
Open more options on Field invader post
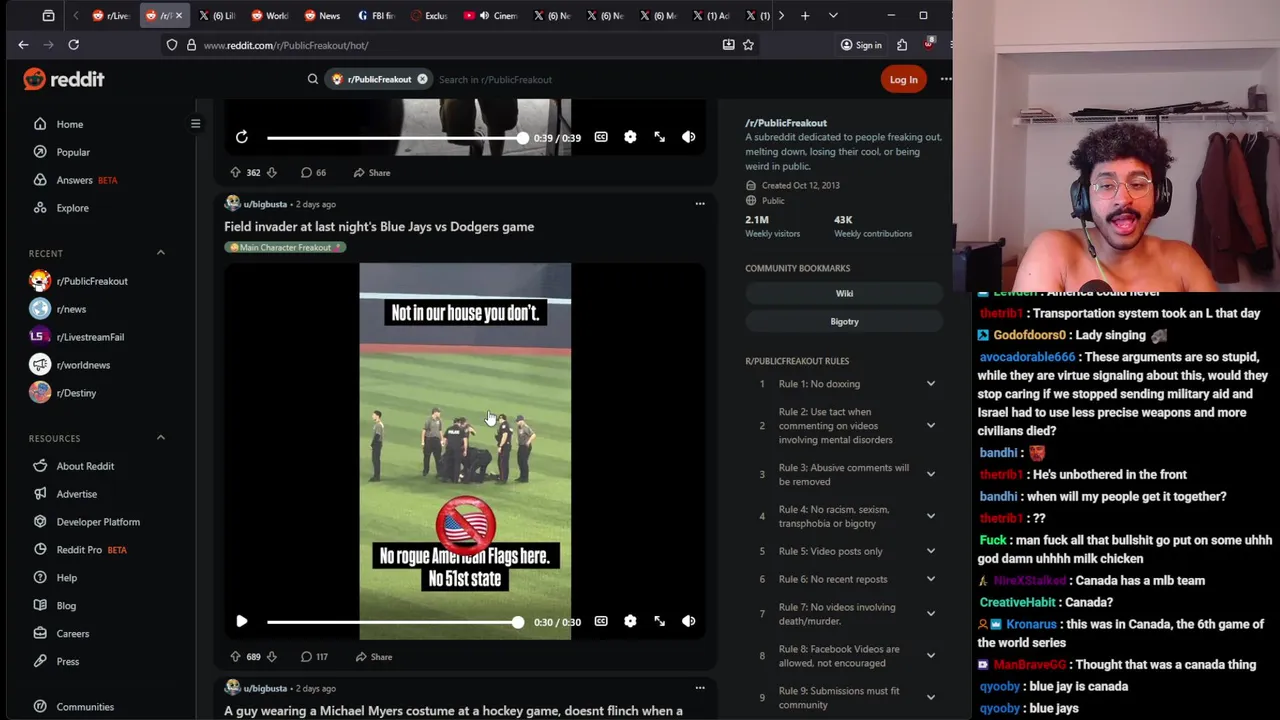click(700, 204)
